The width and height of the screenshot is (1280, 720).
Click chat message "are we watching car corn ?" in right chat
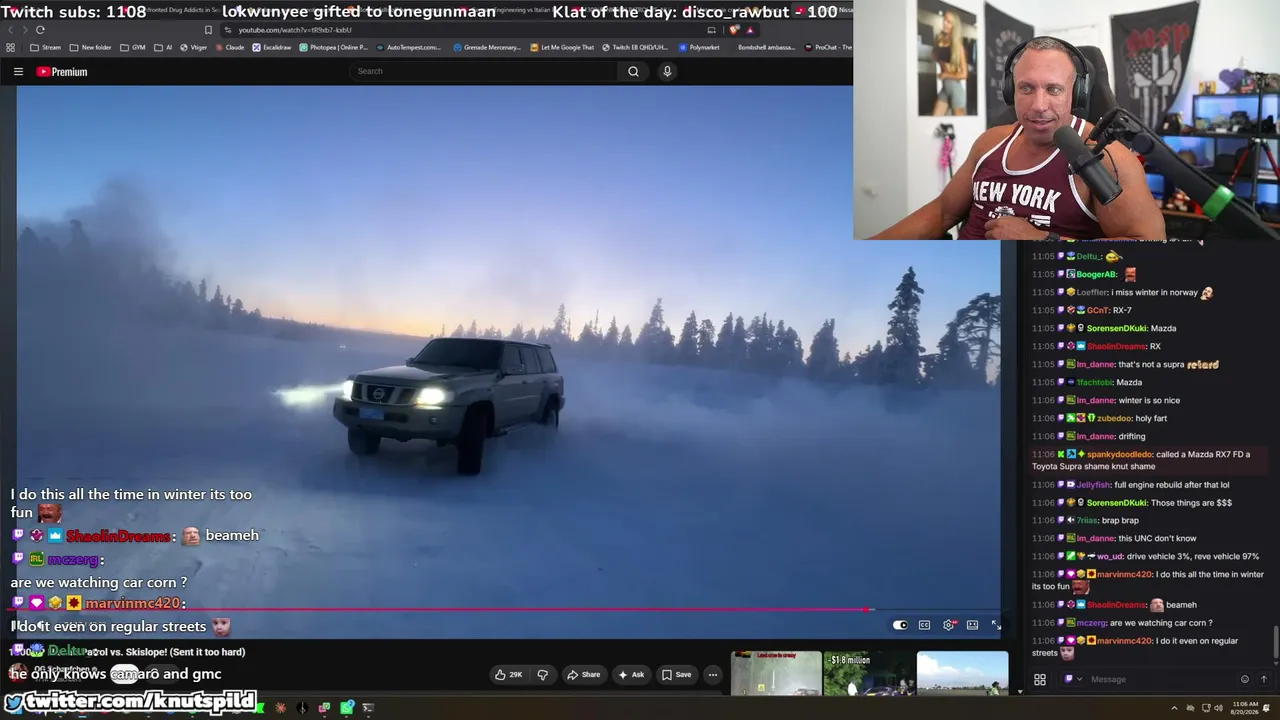pos(1161,622)
